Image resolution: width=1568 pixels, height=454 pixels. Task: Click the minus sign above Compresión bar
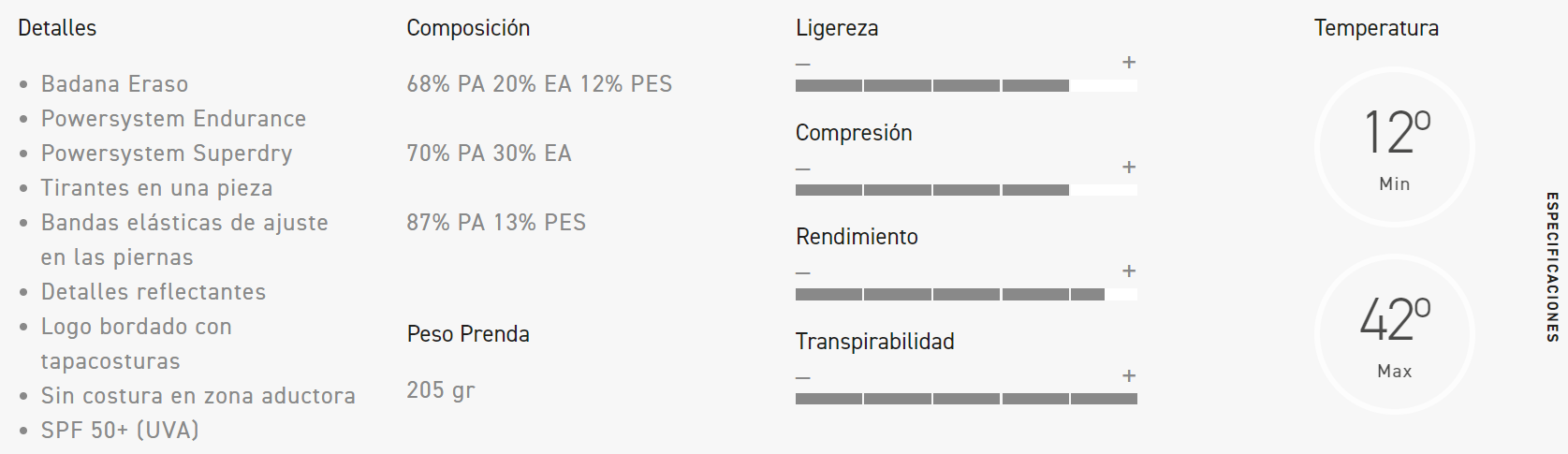[x=803, y=169]
